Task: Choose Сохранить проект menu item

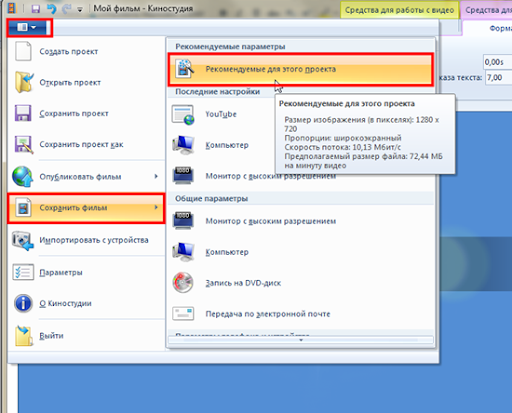Action: click(x=87, y=113)
